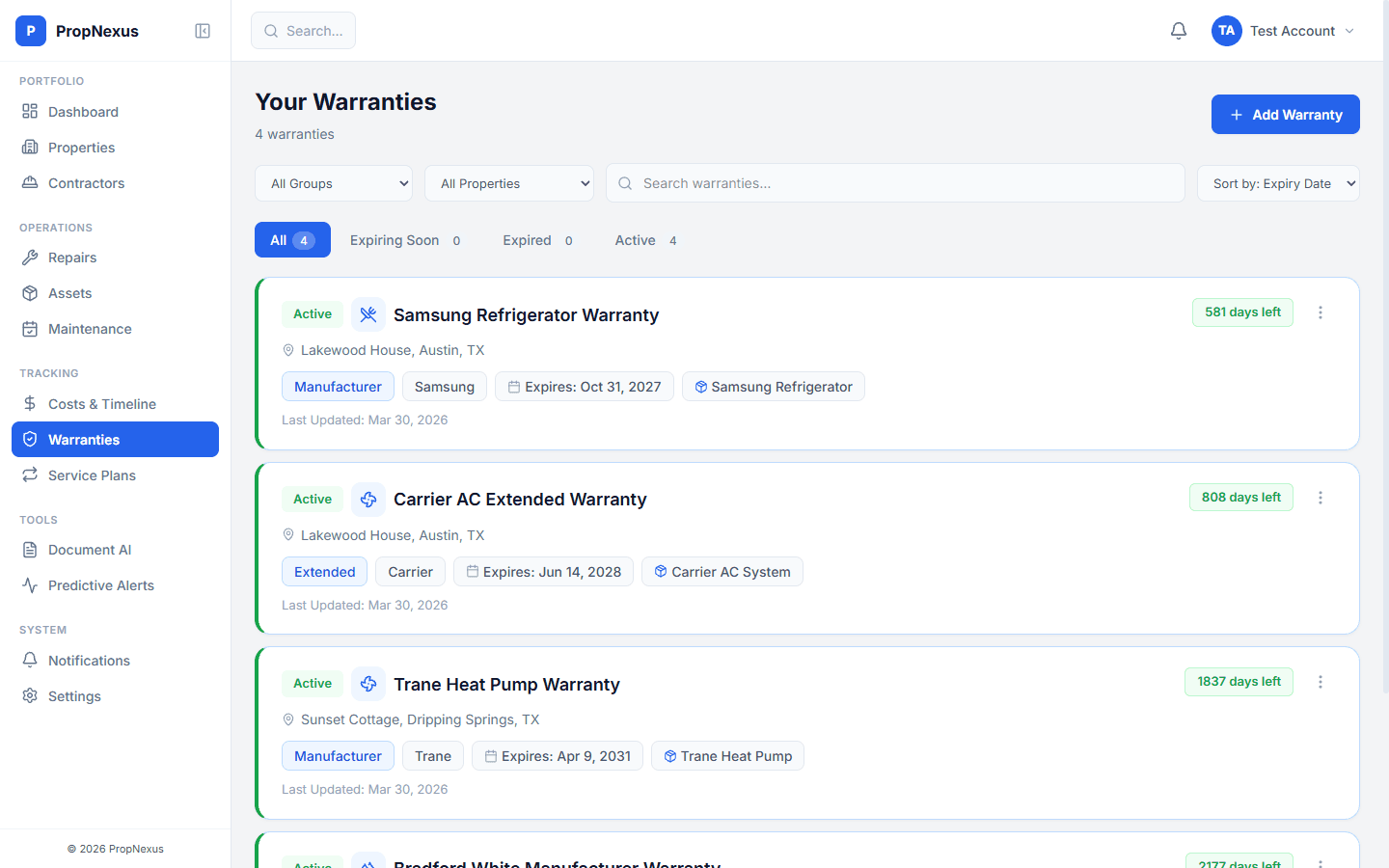Open the three-dot menu on Carrier AC warranty
1389x868 pixels.
1321,497
